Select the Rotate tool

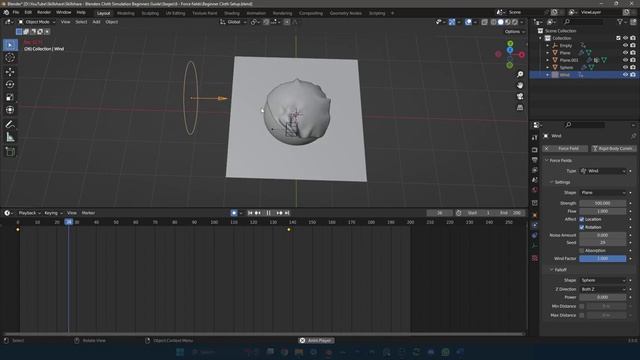click(x=10, y=84)
